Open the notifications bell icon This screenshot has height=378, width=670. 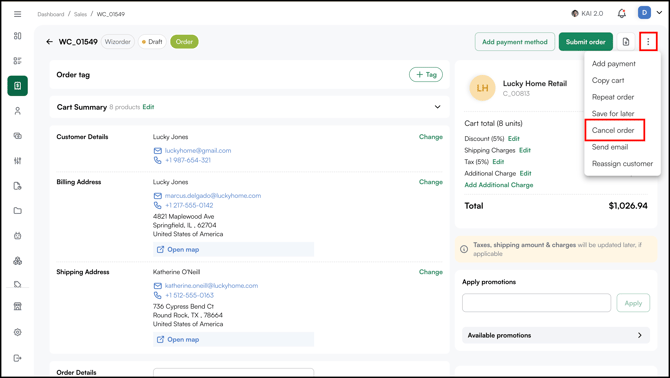[622, 14]
